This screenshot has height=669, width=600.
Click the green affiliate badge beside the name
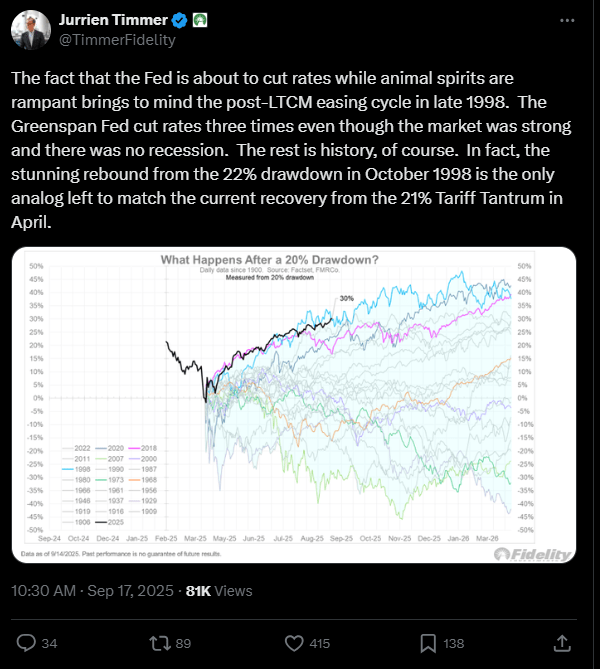198,20
